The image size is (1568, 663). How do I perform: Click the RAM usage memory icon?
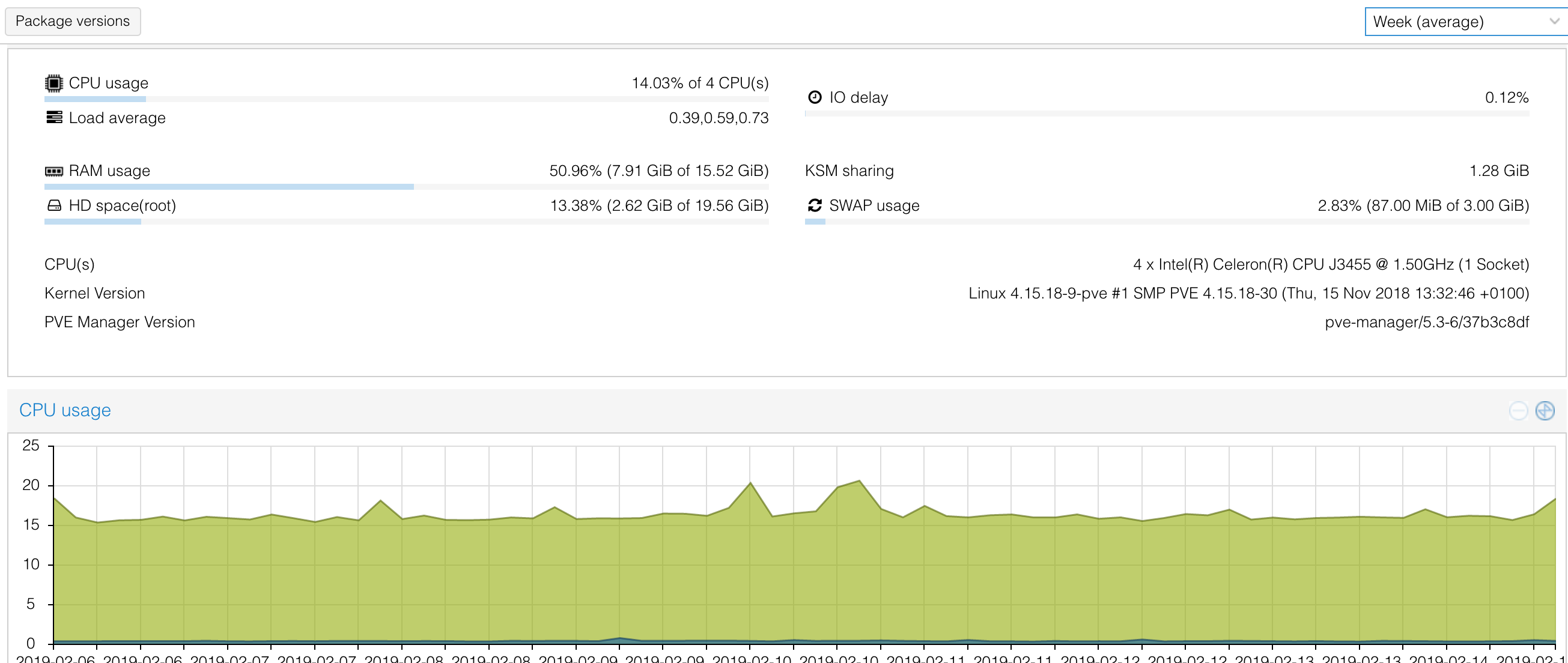(53, 171)
